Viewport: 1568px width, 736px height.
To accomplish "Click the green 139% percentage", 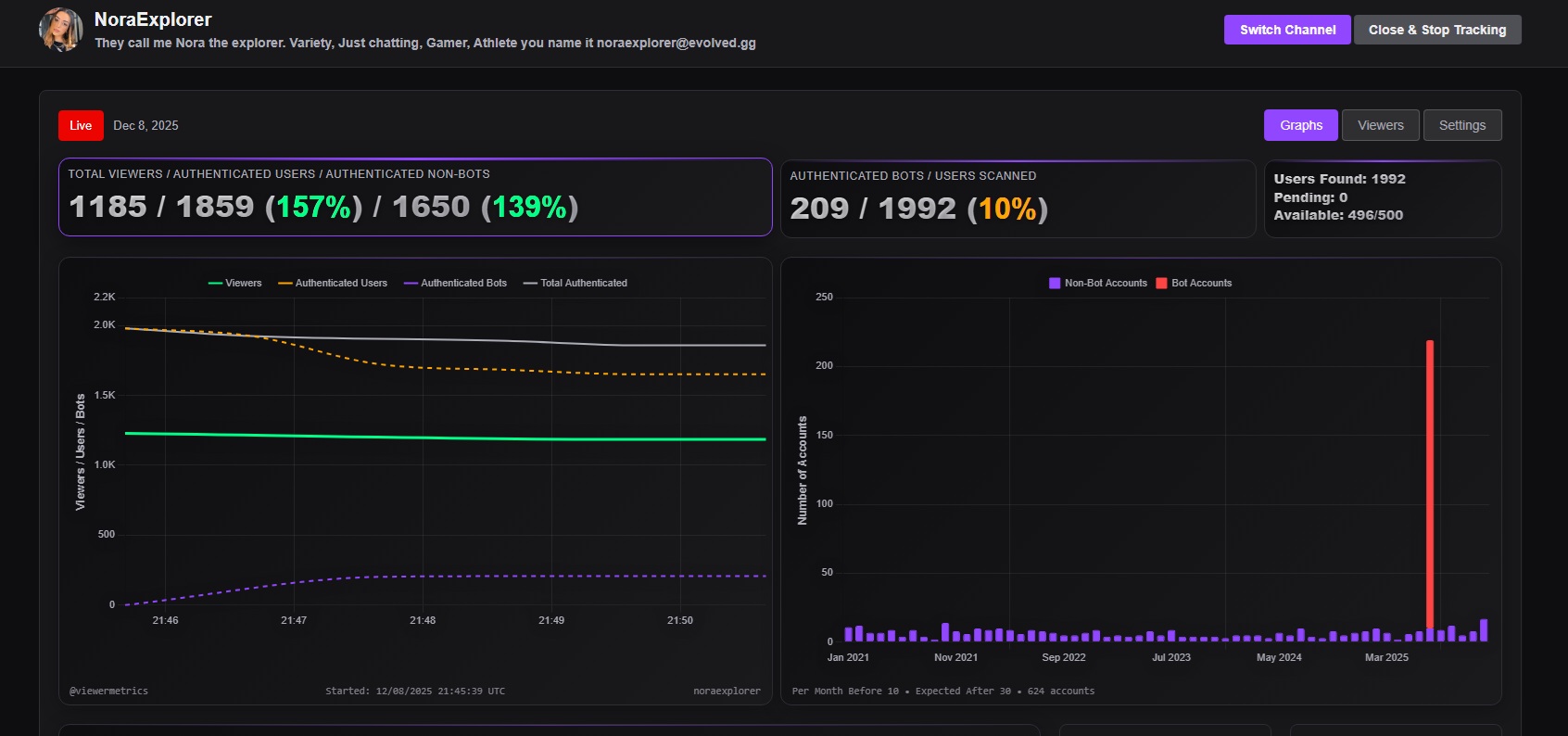I will point(530,207).
